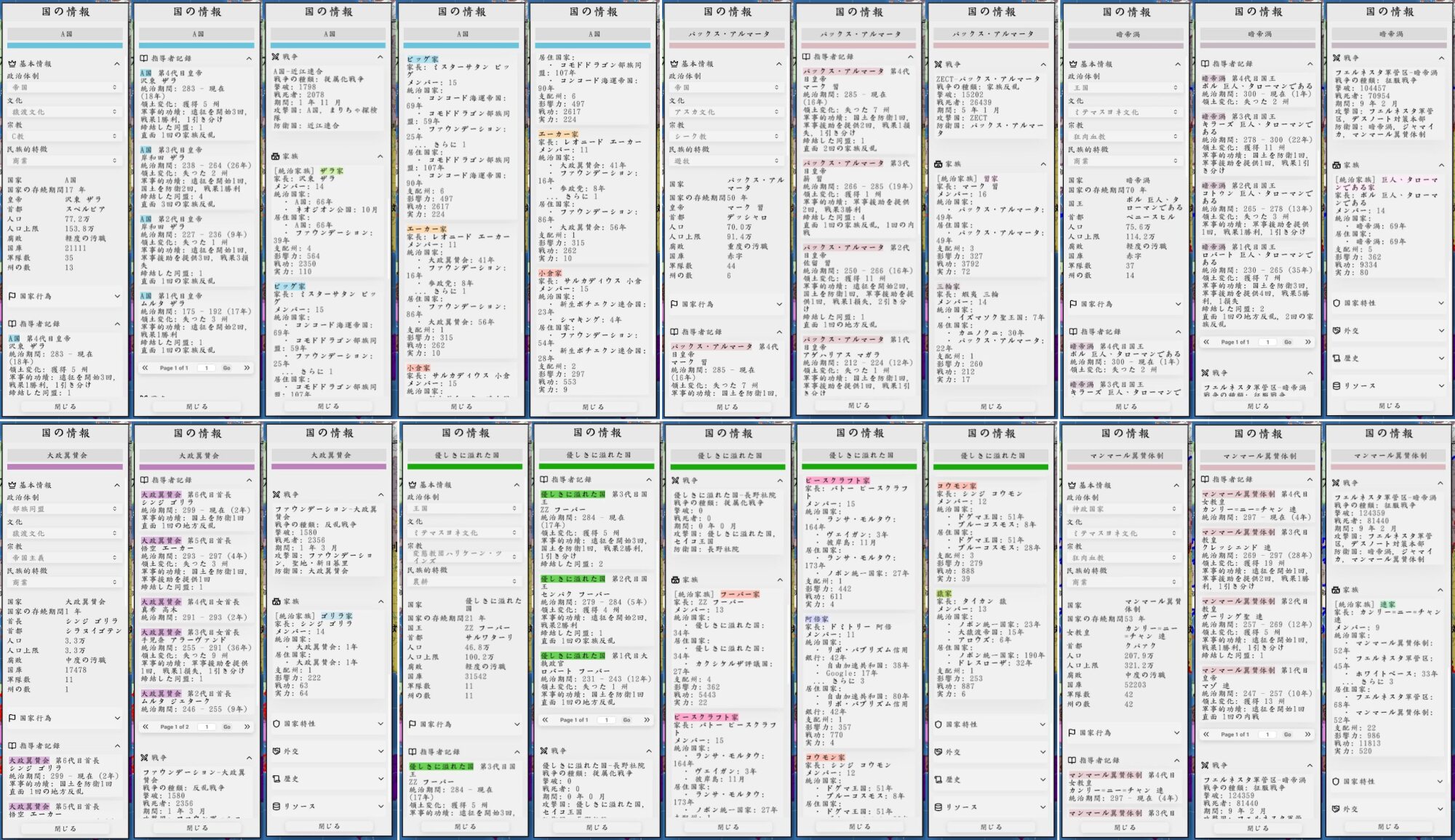1455x840 pixels.
Task: Click crown 基本情報 icon in 暗帝満 panel
Action: click(x=1072, y=64)
